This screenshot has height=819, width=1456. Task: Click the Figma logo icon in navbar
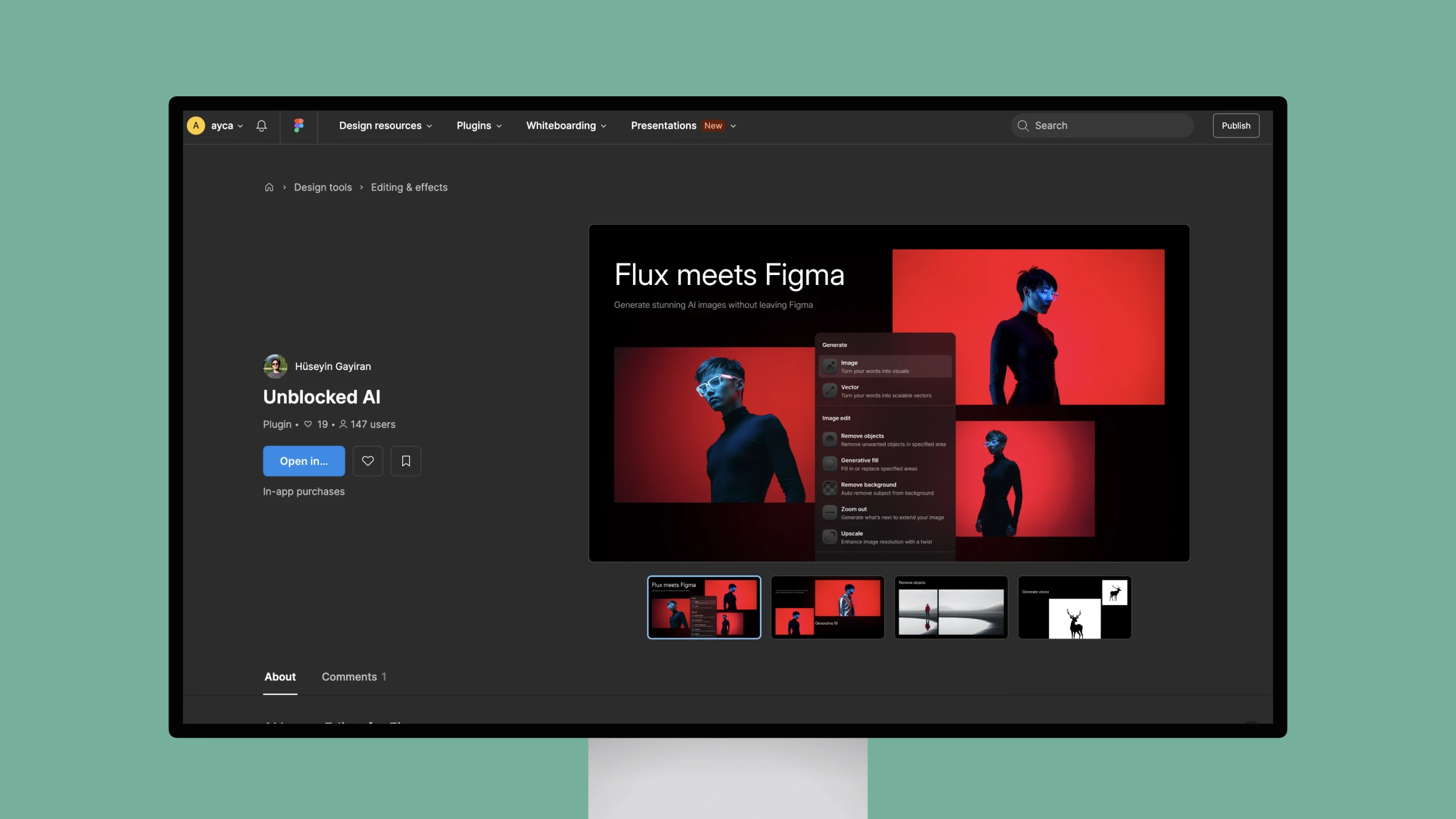298,125
